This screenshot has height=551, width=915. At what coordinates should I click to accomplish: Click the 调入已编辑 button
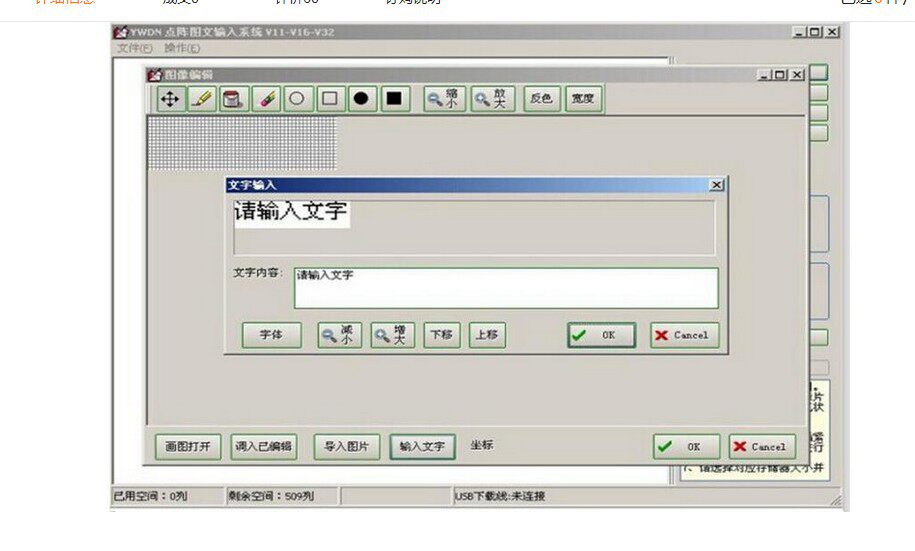pyautogui.click(x=264, y=447)
